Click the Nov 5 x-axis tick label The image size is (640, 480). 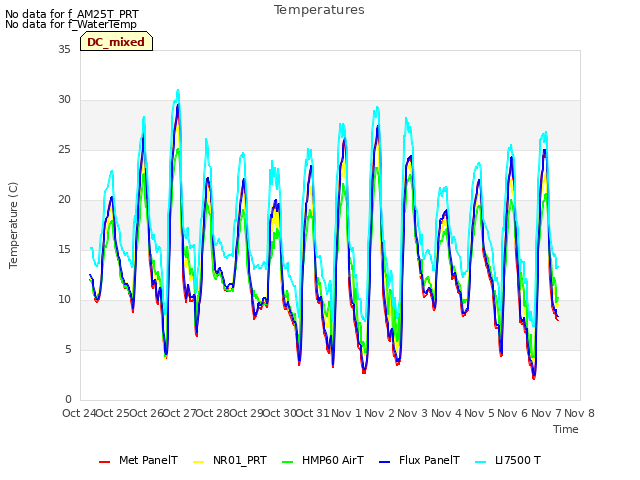coord(480,413)
